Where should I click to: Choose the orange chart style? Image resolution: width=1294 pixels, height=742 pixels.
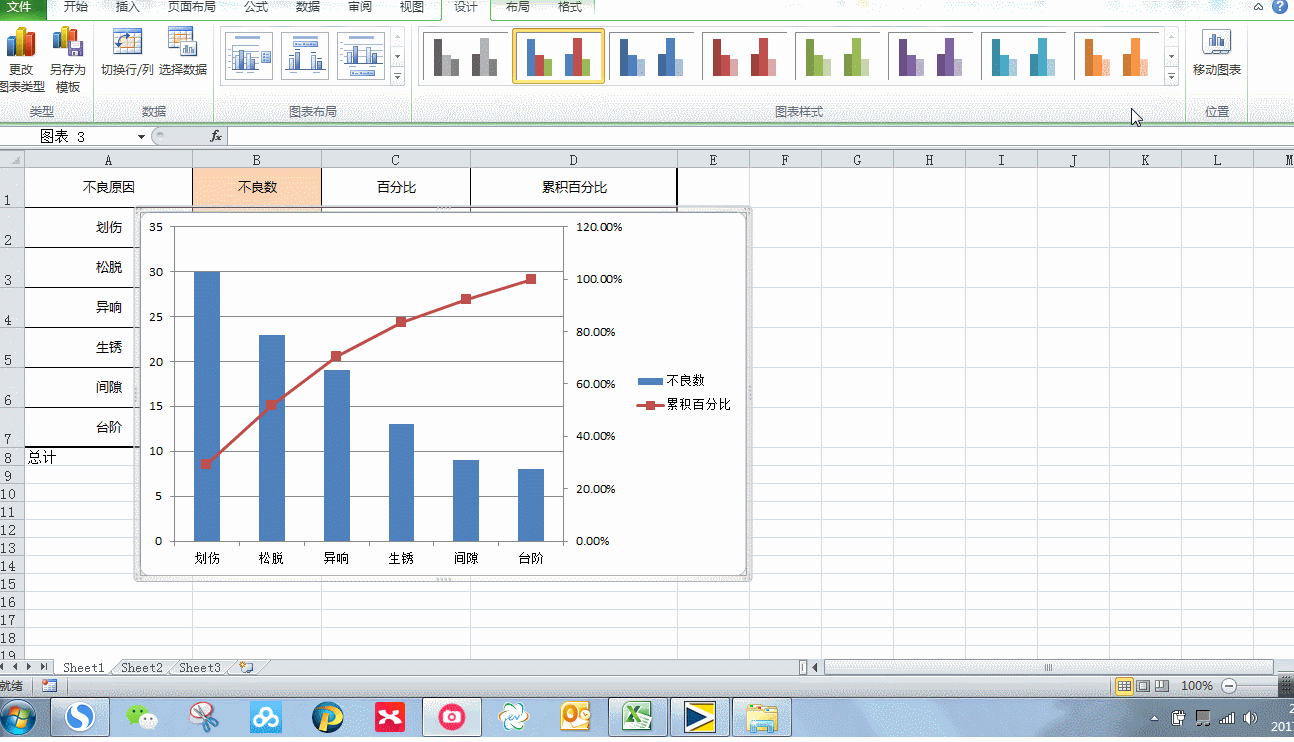(1117, 56)
